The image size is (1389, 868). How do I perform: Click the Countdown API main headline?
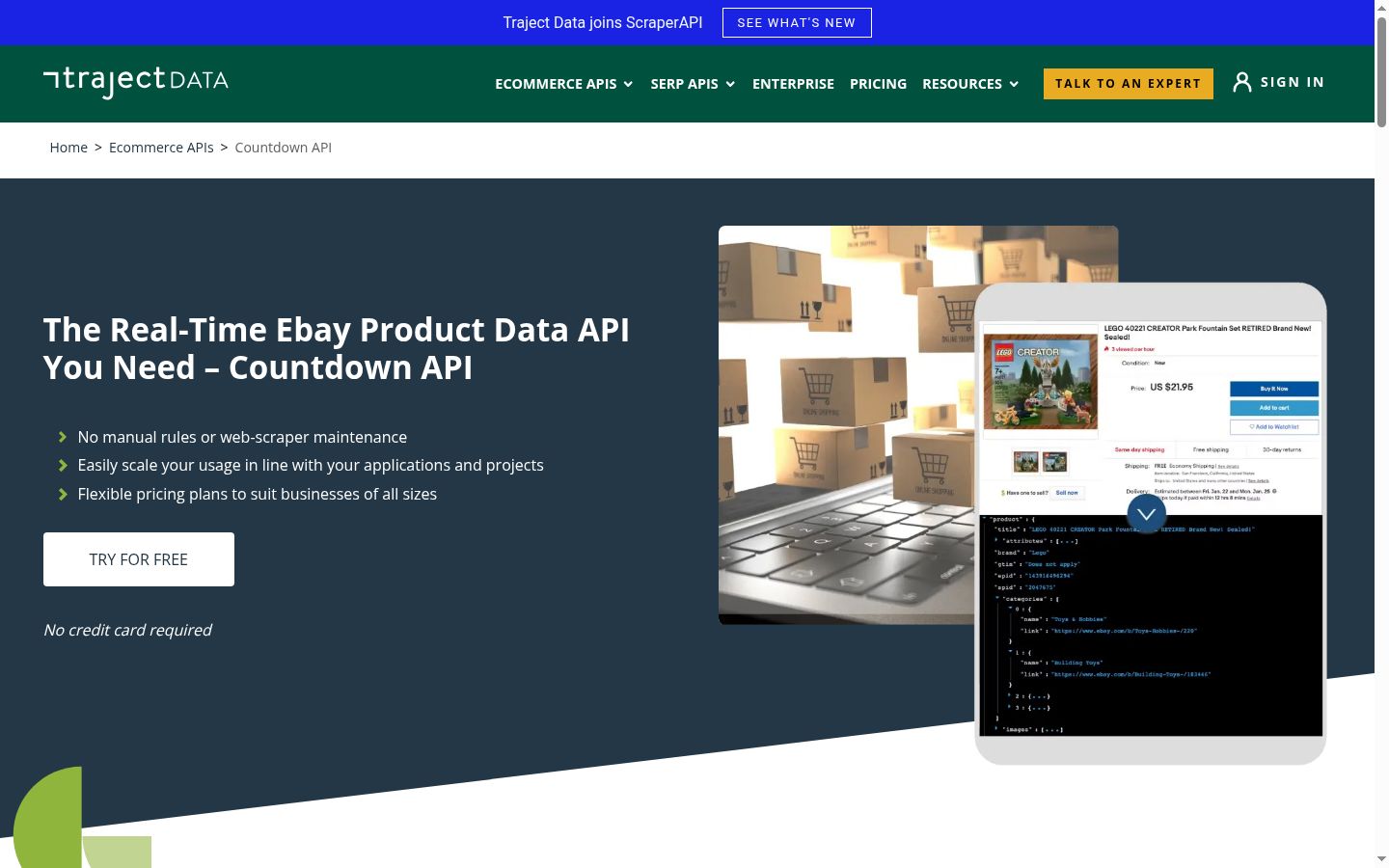[337, 348]
